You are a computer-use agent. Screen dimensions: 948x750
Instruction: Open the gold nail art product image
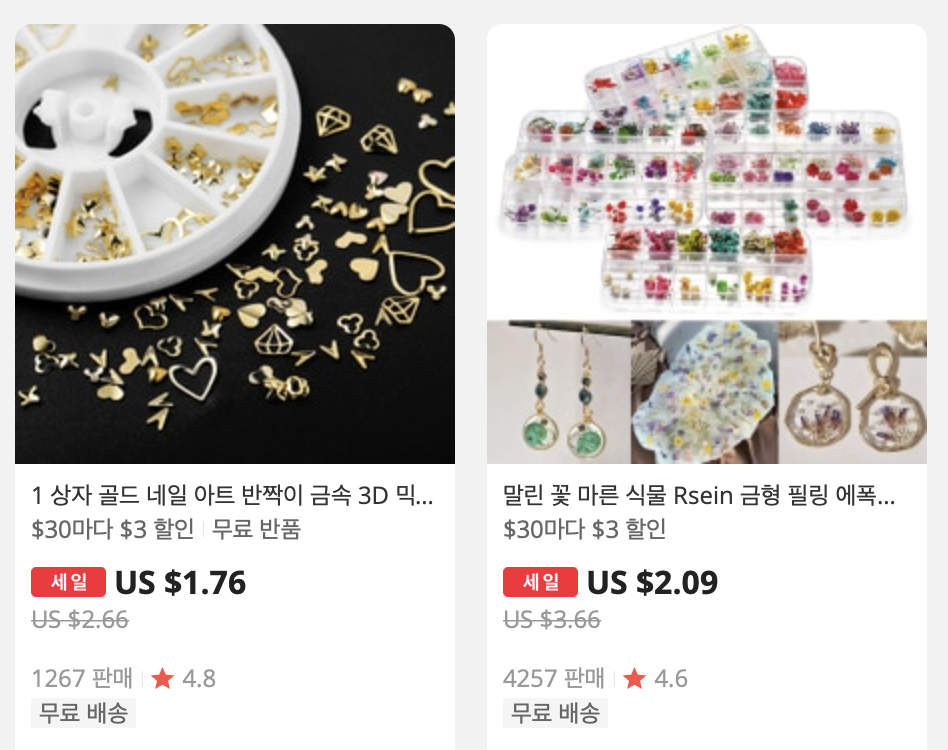coord(235,244)
